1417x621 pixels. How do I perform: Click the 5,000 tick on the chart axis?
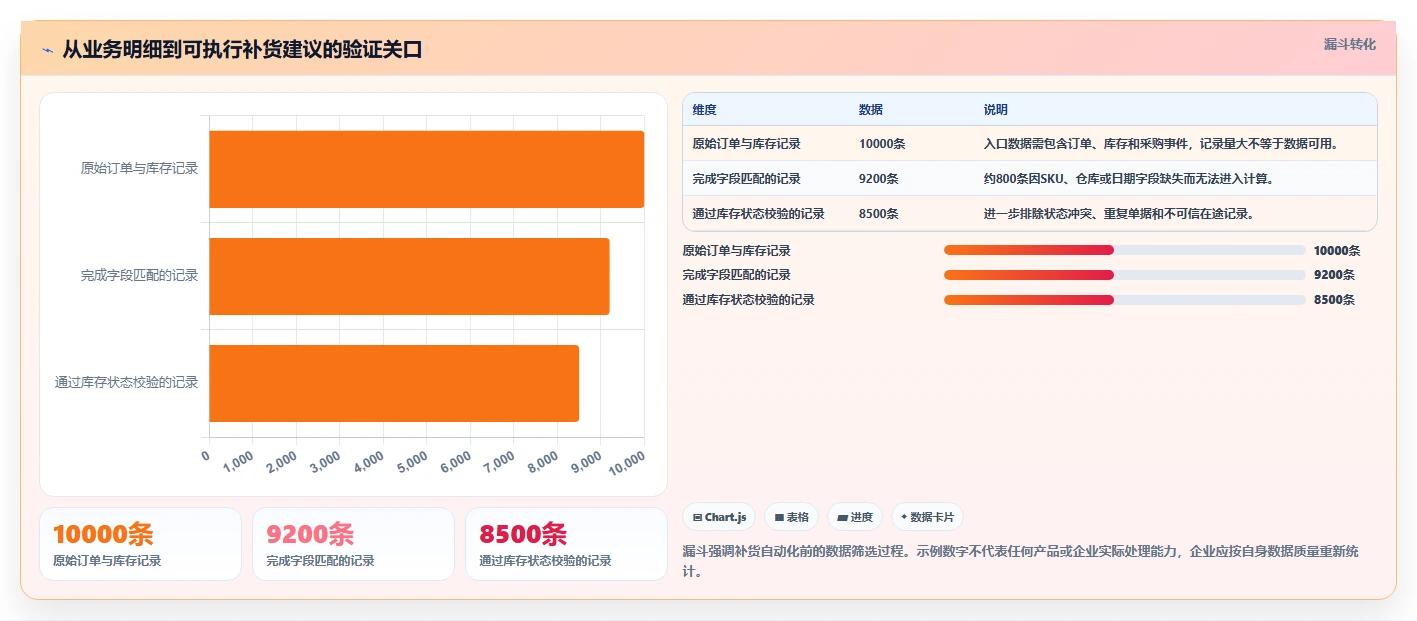coord(412,461)
